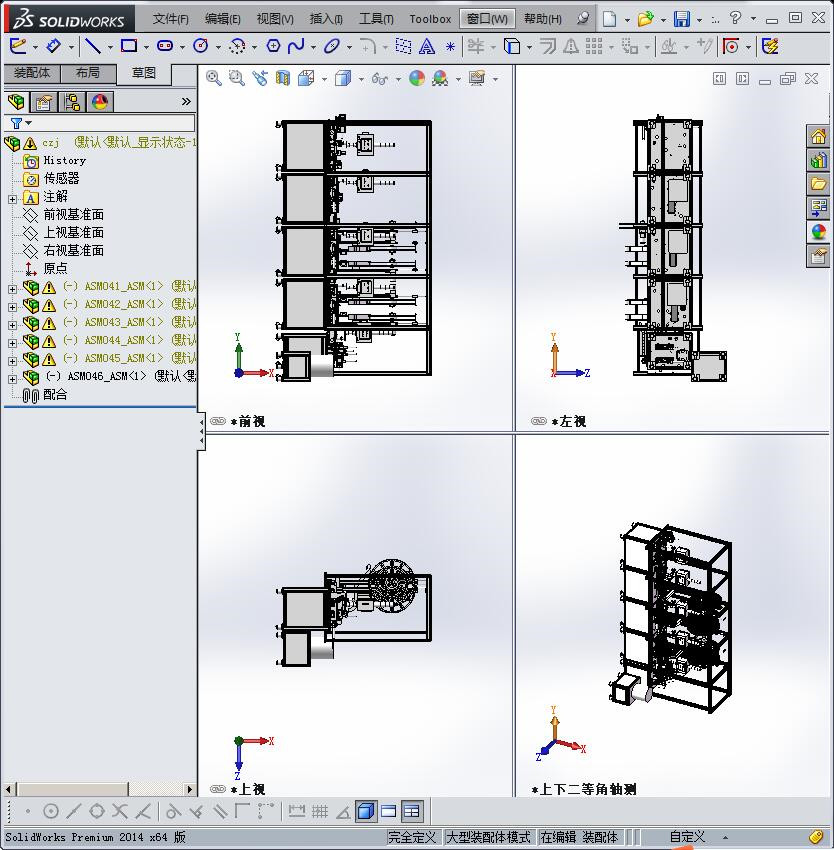Click Convert Entities cube icon

511,47
